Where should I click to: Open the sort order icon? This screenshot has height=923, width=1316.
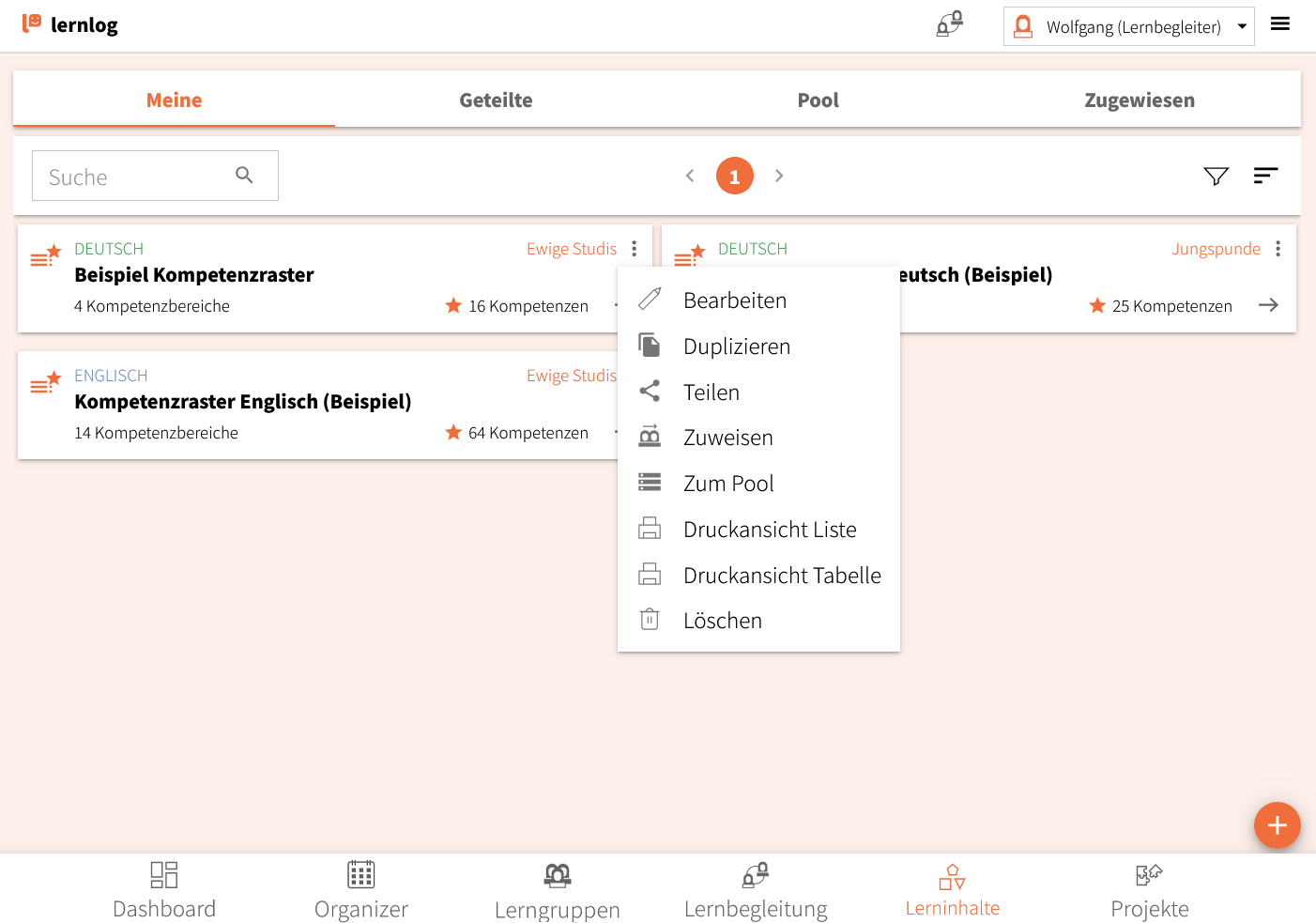[1265, 176]
